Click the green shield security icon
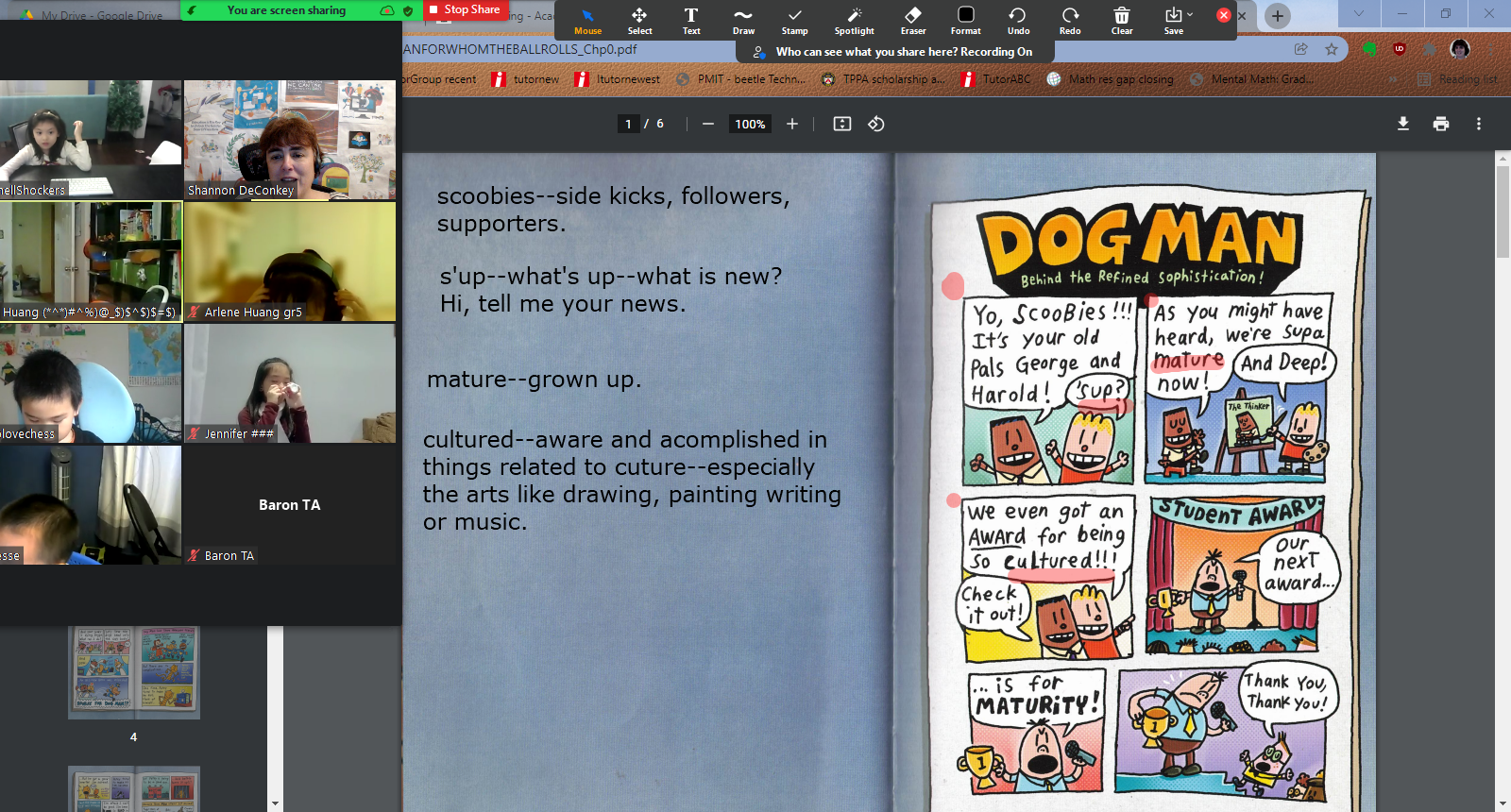The width and height of the screenshot is (1511, 812). pos(408,10)
